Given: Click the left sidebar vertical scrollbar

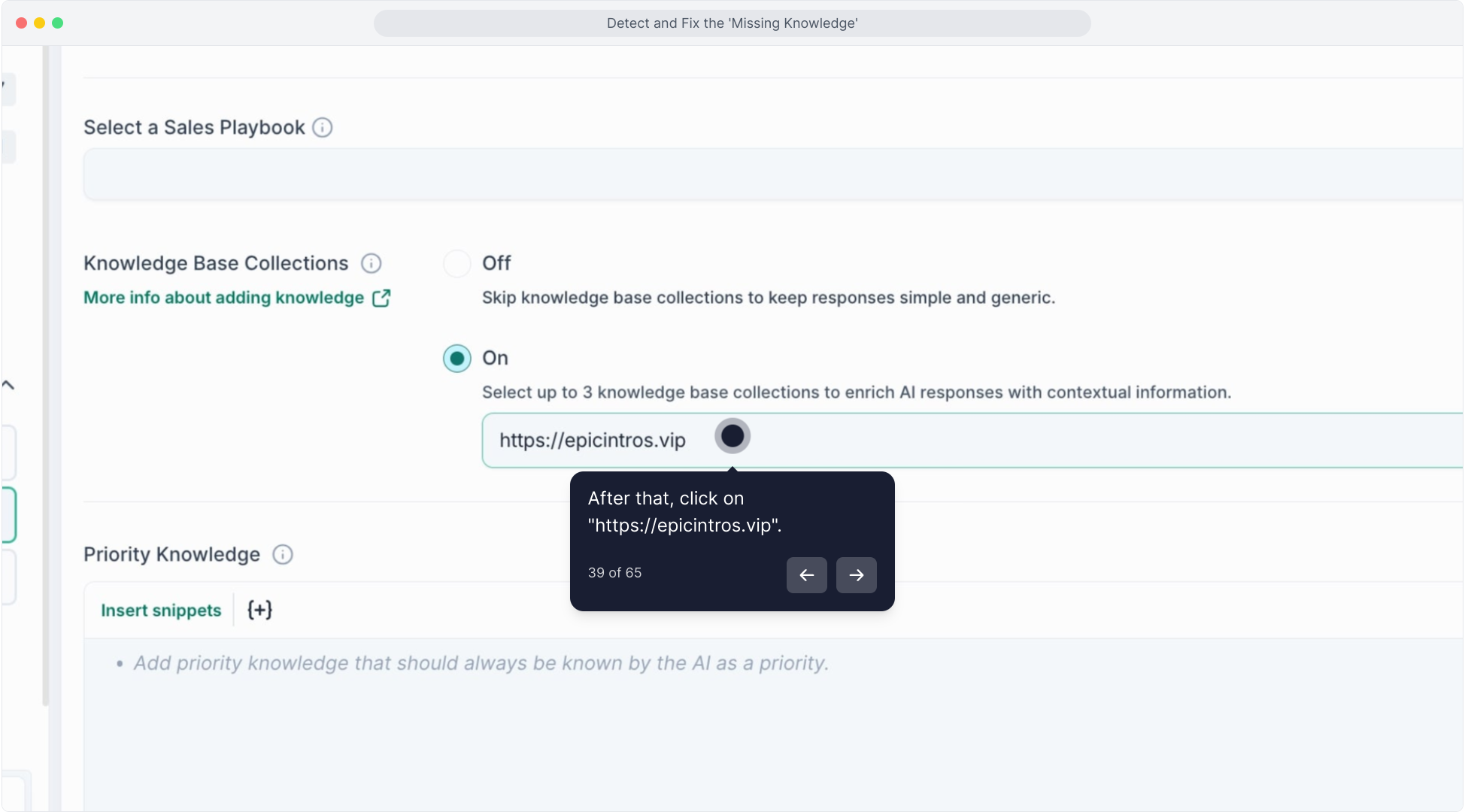Looking at the screenshot, I should [46, 376].
